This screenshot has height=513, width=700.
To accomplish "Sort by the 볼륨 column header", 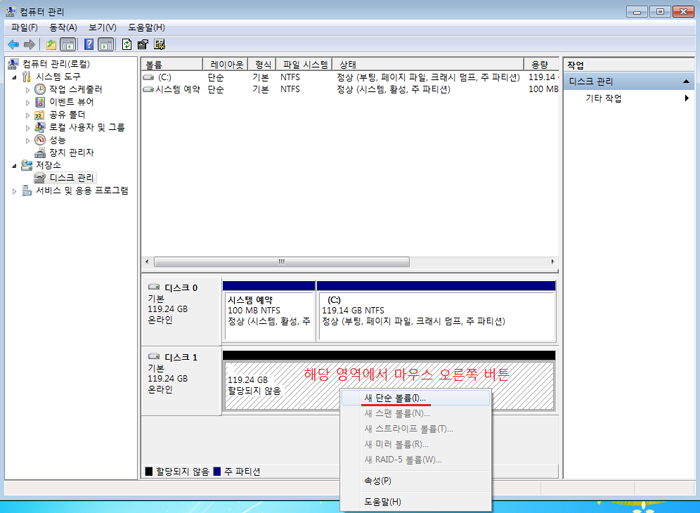I will pos(172,64).
